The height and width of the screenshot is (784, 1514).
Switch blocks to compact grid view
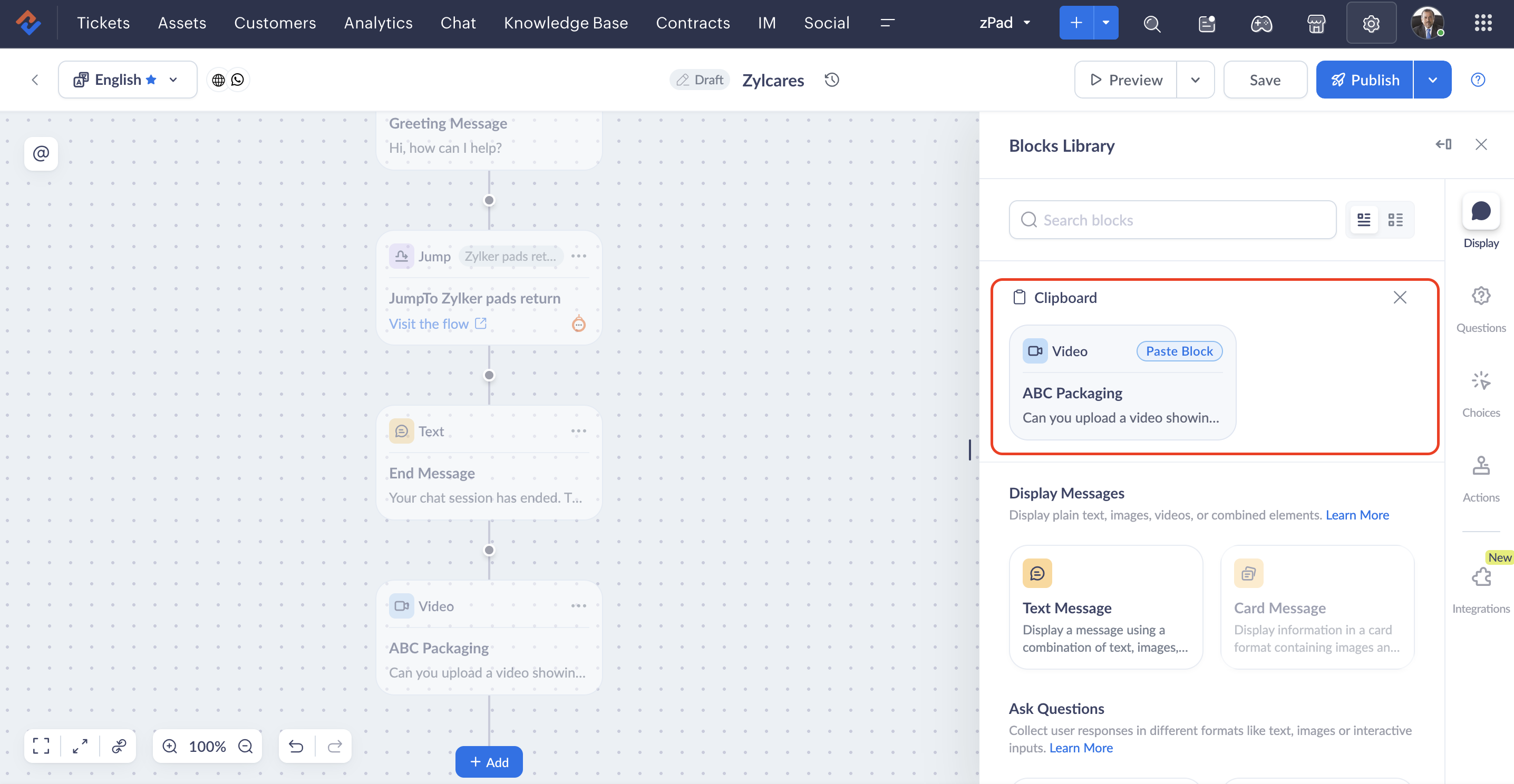(1395, 220)
